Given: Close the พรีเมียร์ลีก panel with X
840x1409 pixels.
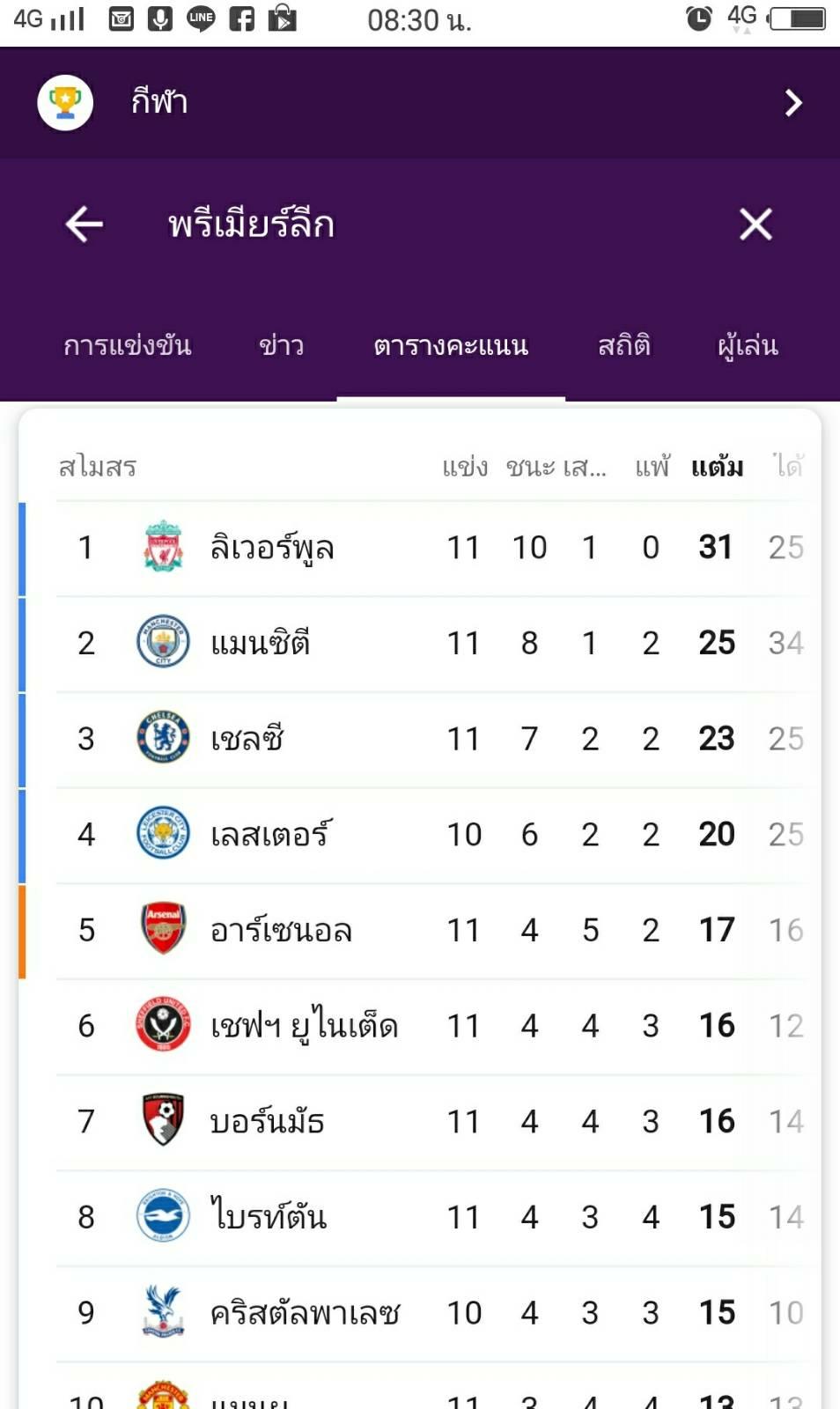Looking at the screenshot, I should point(755,224).
